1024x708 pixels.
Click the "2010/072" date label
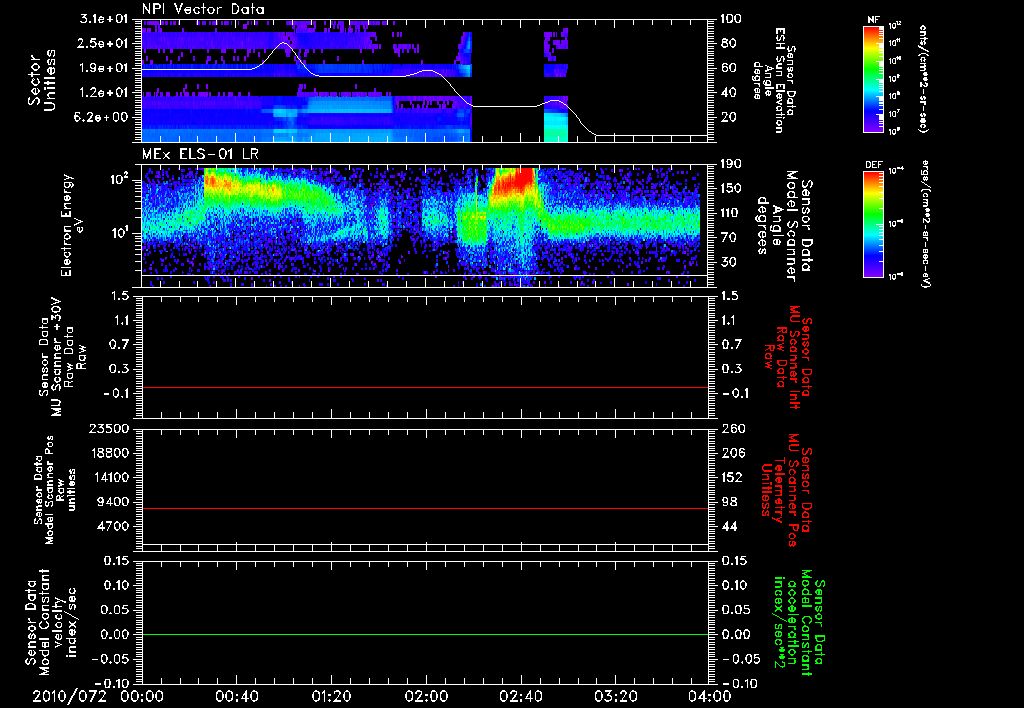(x=69, y=696)
